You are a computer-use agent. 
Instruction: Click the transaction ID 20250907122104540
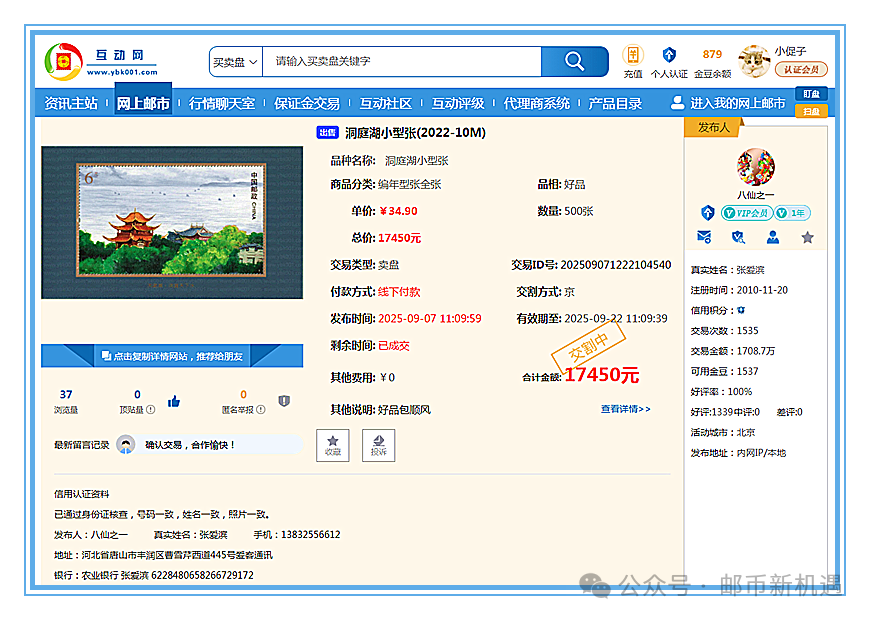point(616,265)
